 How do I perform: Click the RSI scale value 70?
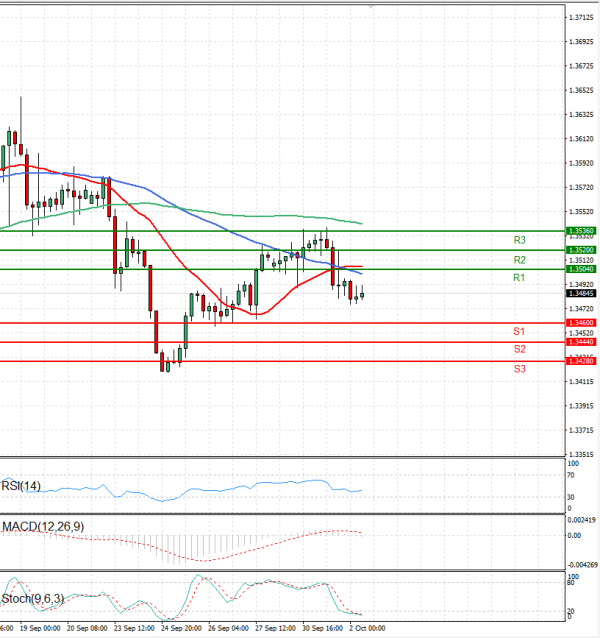tap(571, 475)
